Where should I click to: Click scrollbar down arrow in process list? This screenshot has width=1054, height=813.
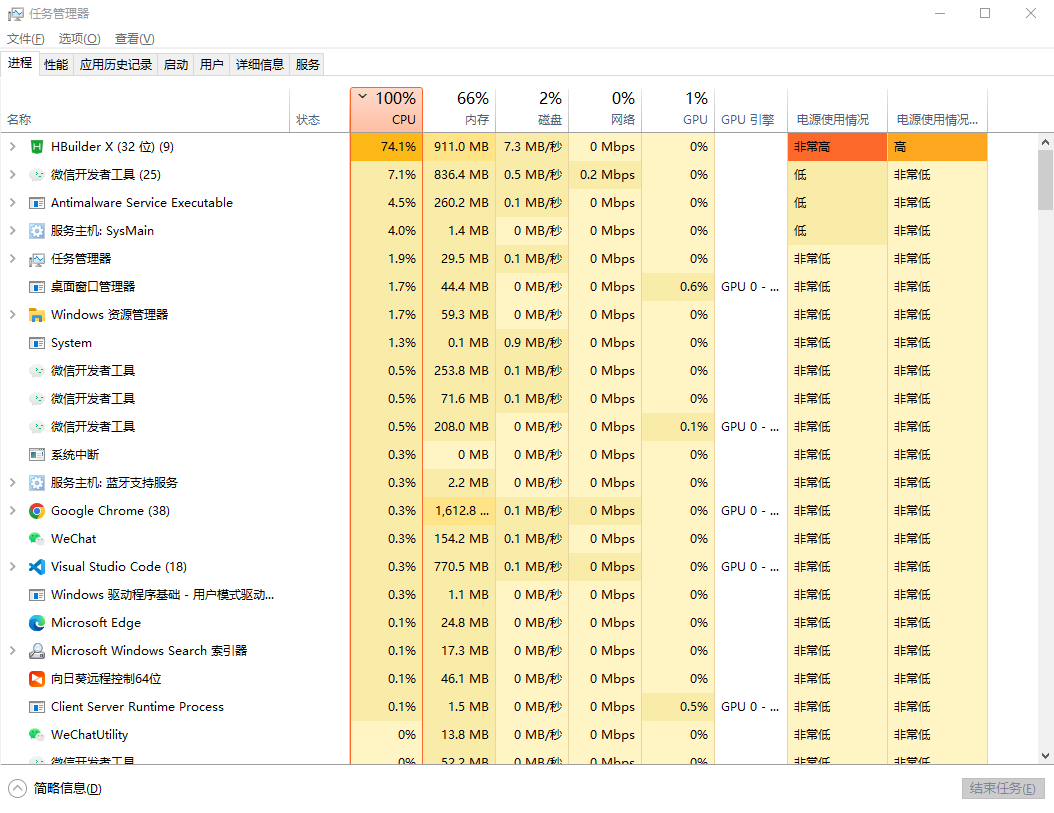[x=1045, y=756]
